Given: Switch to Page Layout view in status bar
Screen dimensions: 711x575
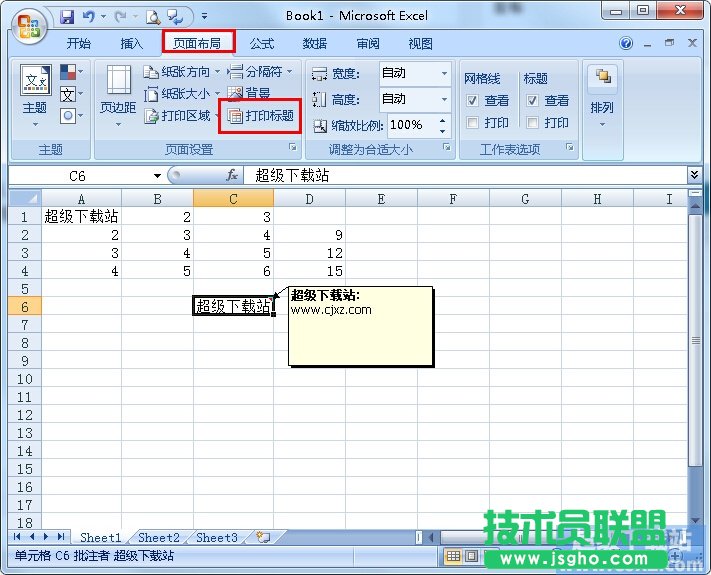Looking at the screenshot, I should coord(472,556).
